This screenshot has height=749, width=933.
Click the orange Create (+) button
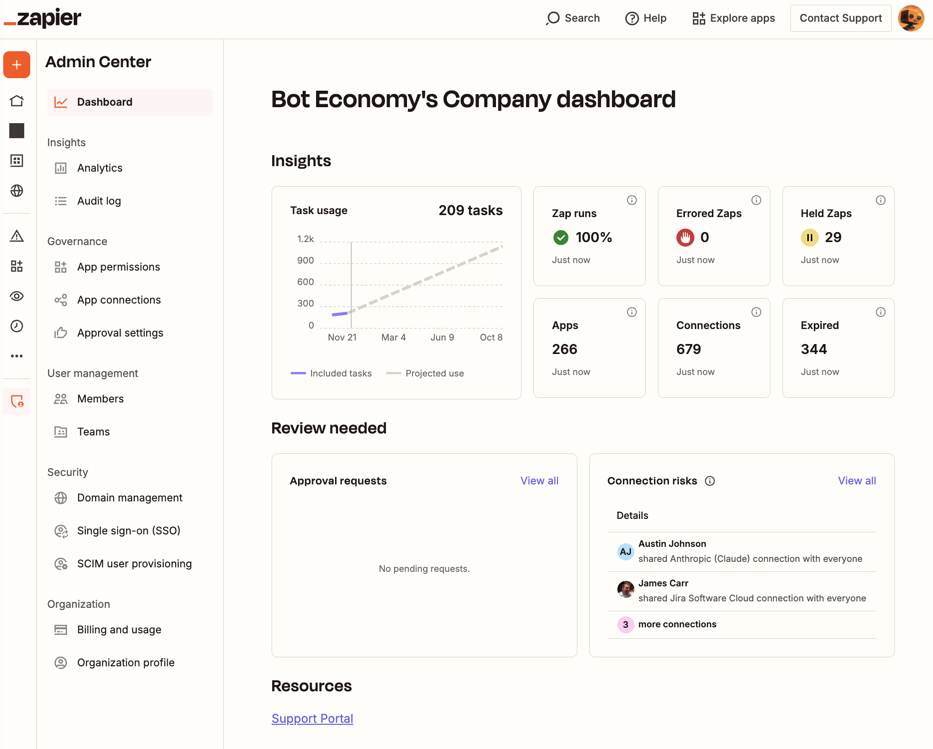pyautogui.click(x=16, y=64)
